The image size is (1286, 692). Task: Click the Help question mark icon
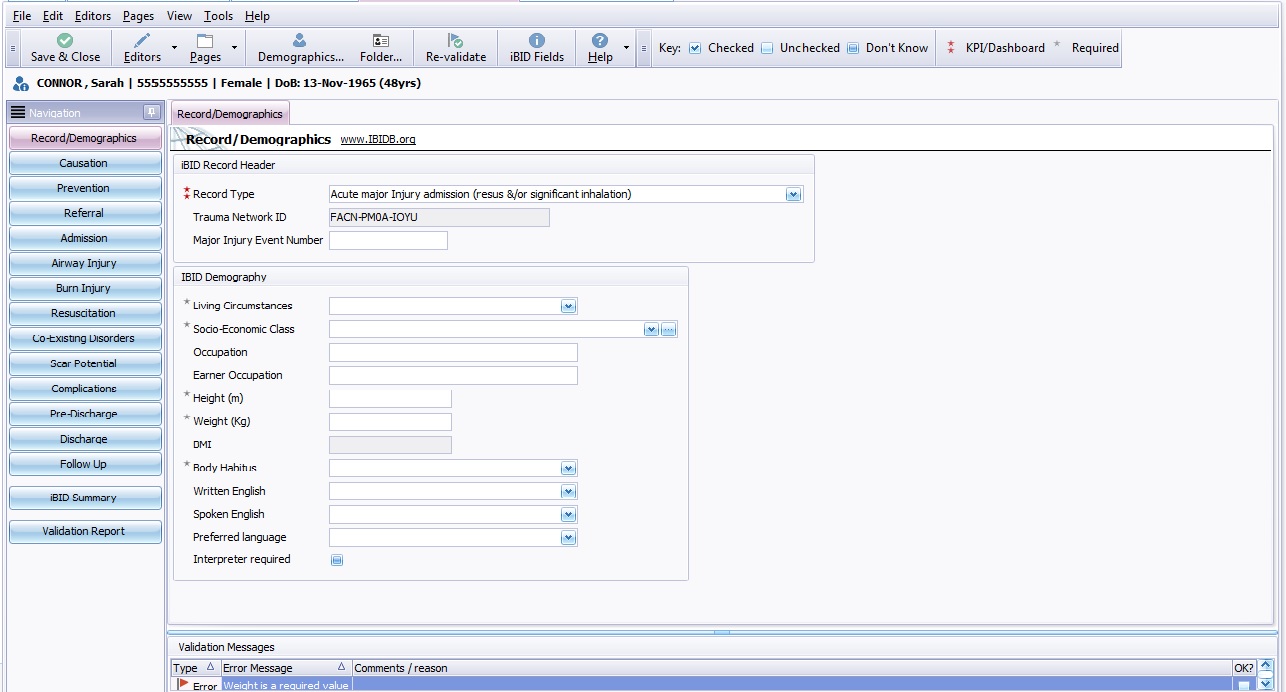click(x=599, y=41)
